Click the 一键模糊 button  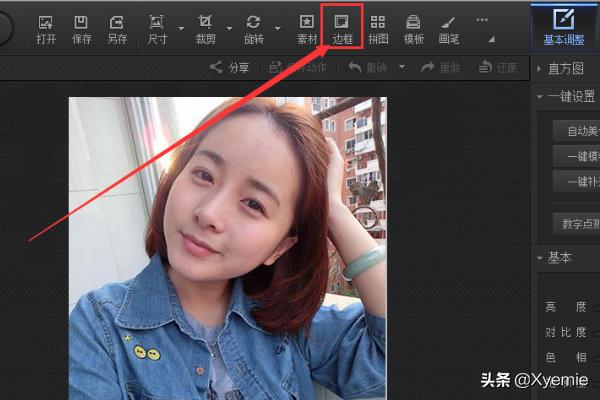[577, 156]
